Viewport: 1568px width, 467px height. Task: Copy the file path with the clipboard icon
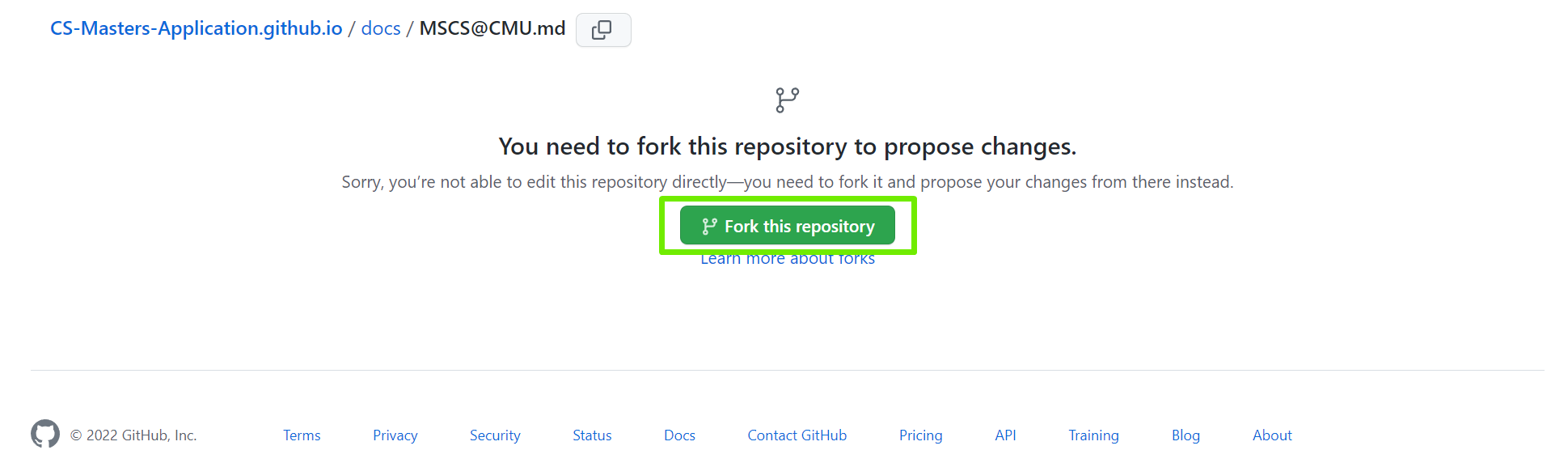[603, 30]
